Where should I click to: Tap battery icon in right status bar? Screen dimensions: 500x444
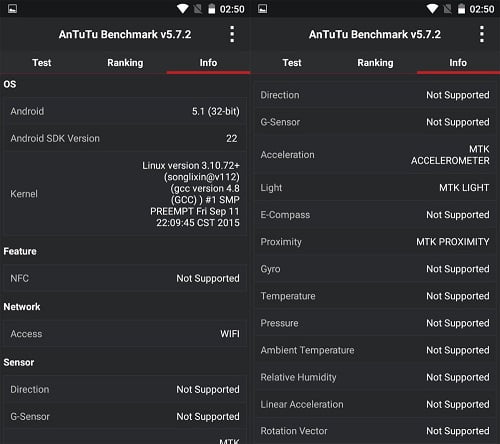pos(461,9)
